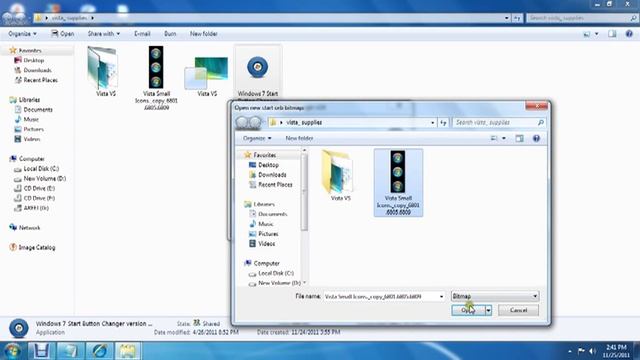Open the Explorer window's Organize menu
This screenshot has width=640, height=360.
pyautogui.click(x=22, y=34)
